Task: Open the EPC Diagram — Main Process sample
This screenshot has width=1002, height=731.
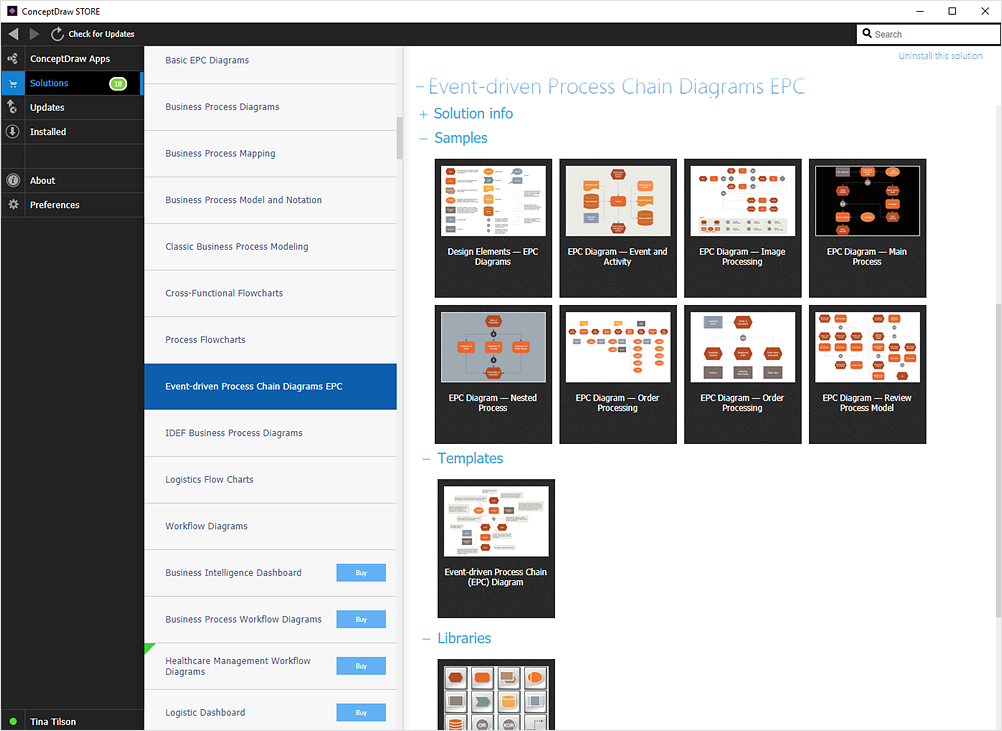Action: pyautogui.click(x=867, y=228)
